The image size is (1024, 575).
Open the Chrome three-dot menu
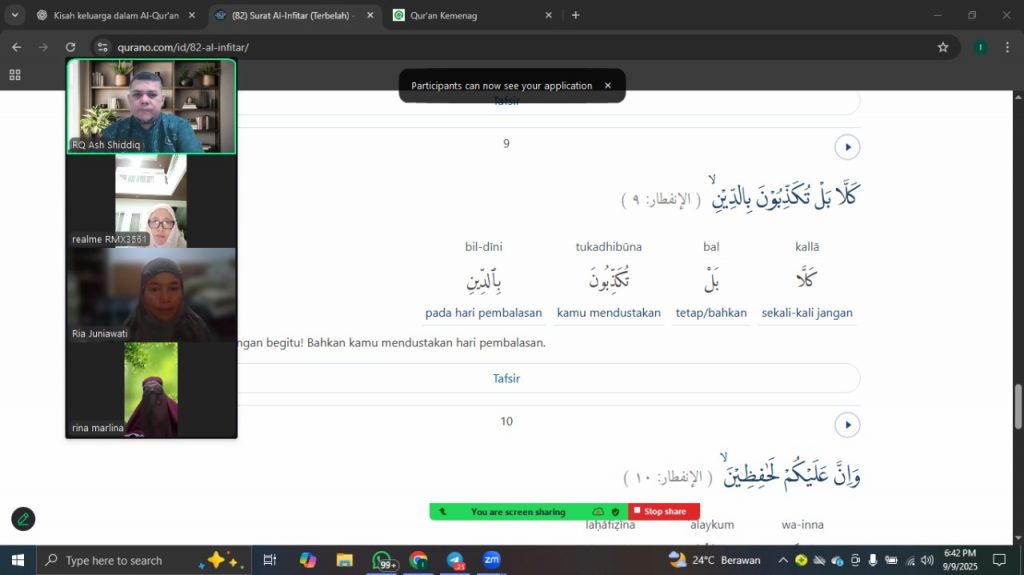tap(1007, 47)
